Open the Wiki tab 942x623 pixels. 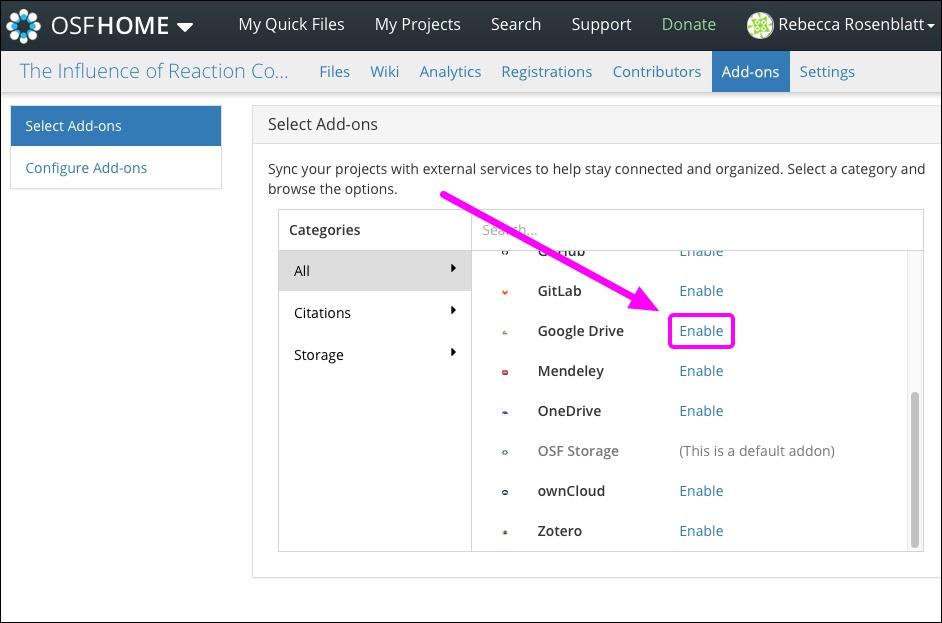click(385, 71)
